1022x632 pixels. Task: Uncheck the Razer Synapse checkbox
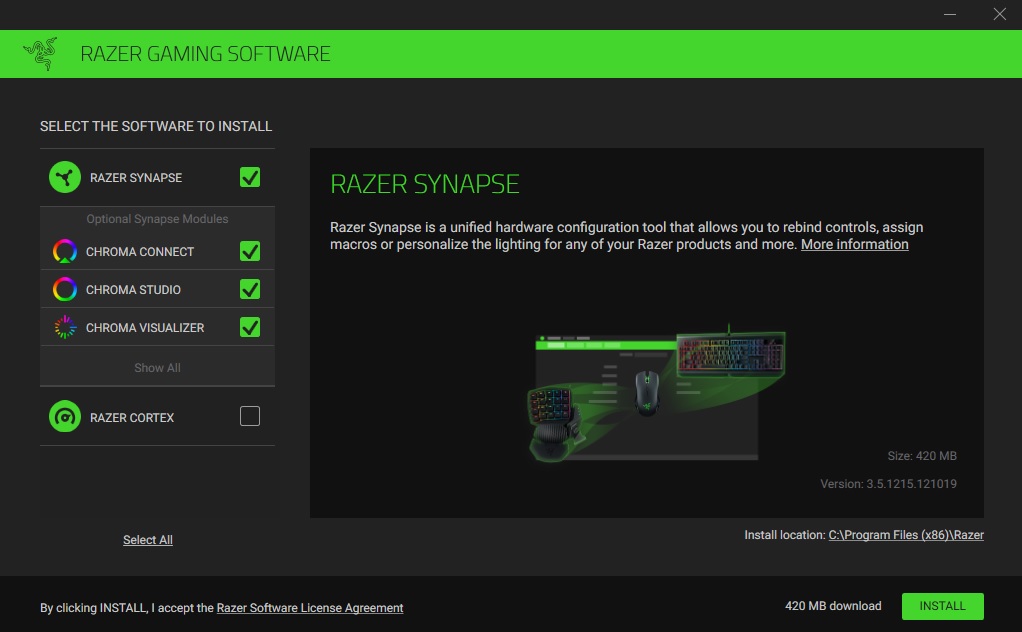coord(250,177)
